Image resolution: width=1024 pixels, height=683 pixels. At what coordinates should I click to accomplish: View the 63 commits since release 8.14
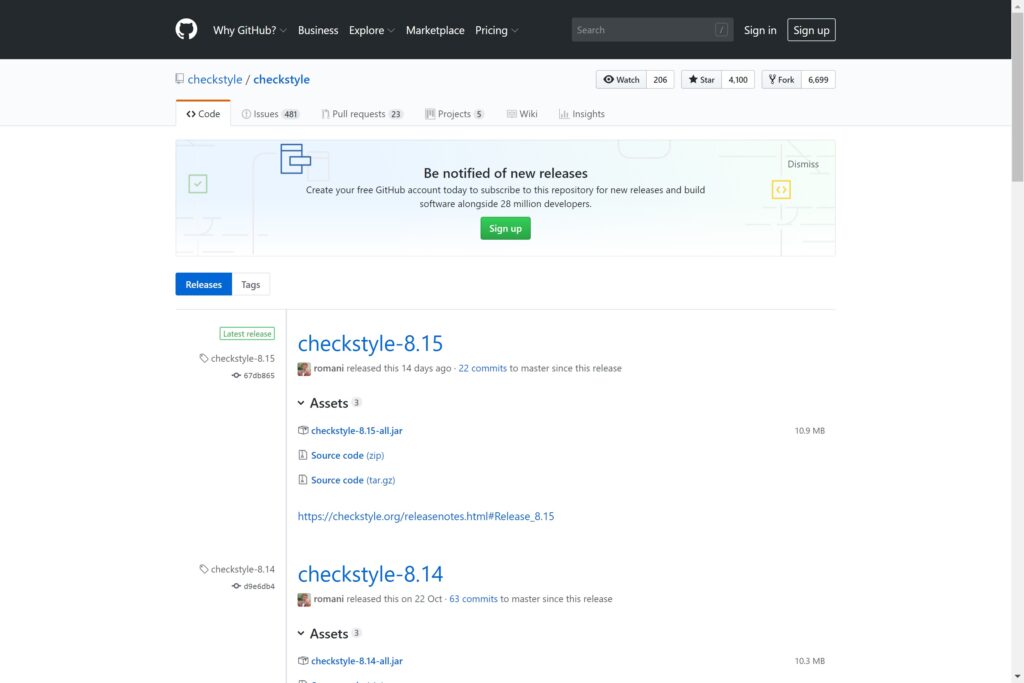coord(473,599)
